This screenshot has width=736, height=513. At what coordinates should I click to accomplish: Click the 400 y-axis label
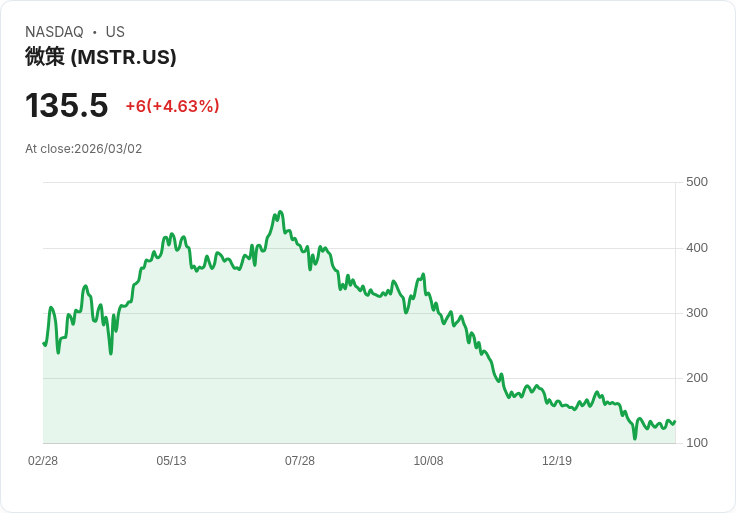697,248
